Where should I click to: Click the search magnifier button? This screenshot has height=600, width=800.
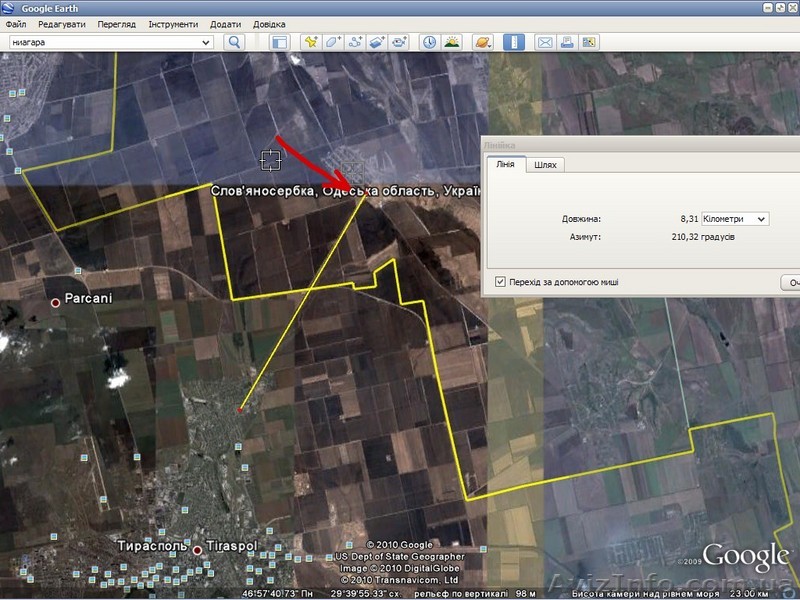(234, 42)
